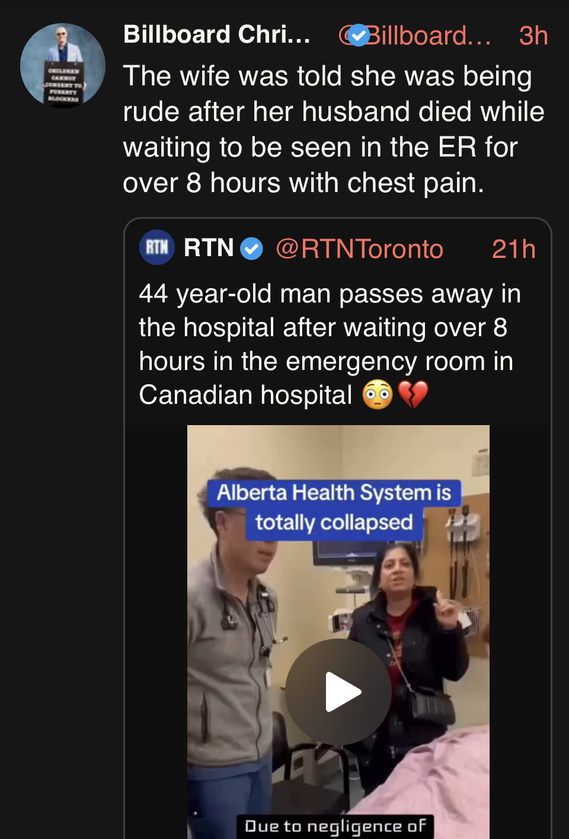Open the @RTNToronto handle
Screen dimensions: 569x839
(359, 249)
